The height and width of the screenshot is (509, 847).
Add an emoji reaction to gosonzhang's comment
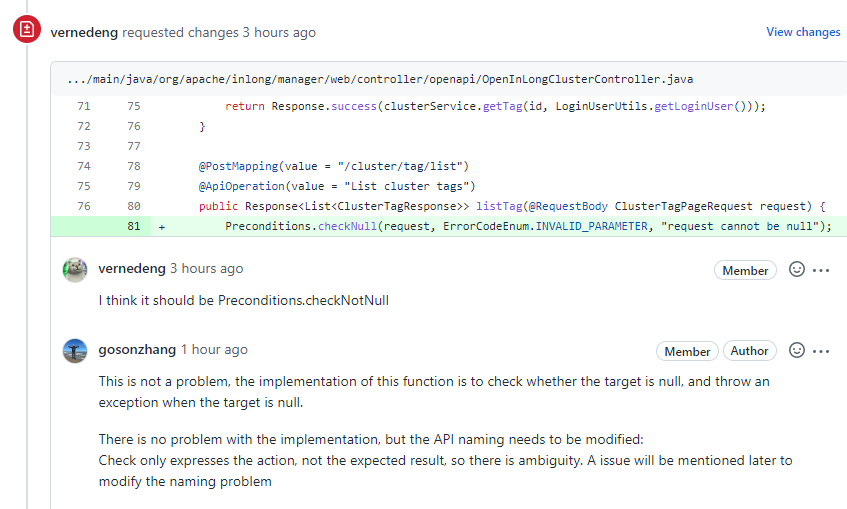[x=797, y=350]
